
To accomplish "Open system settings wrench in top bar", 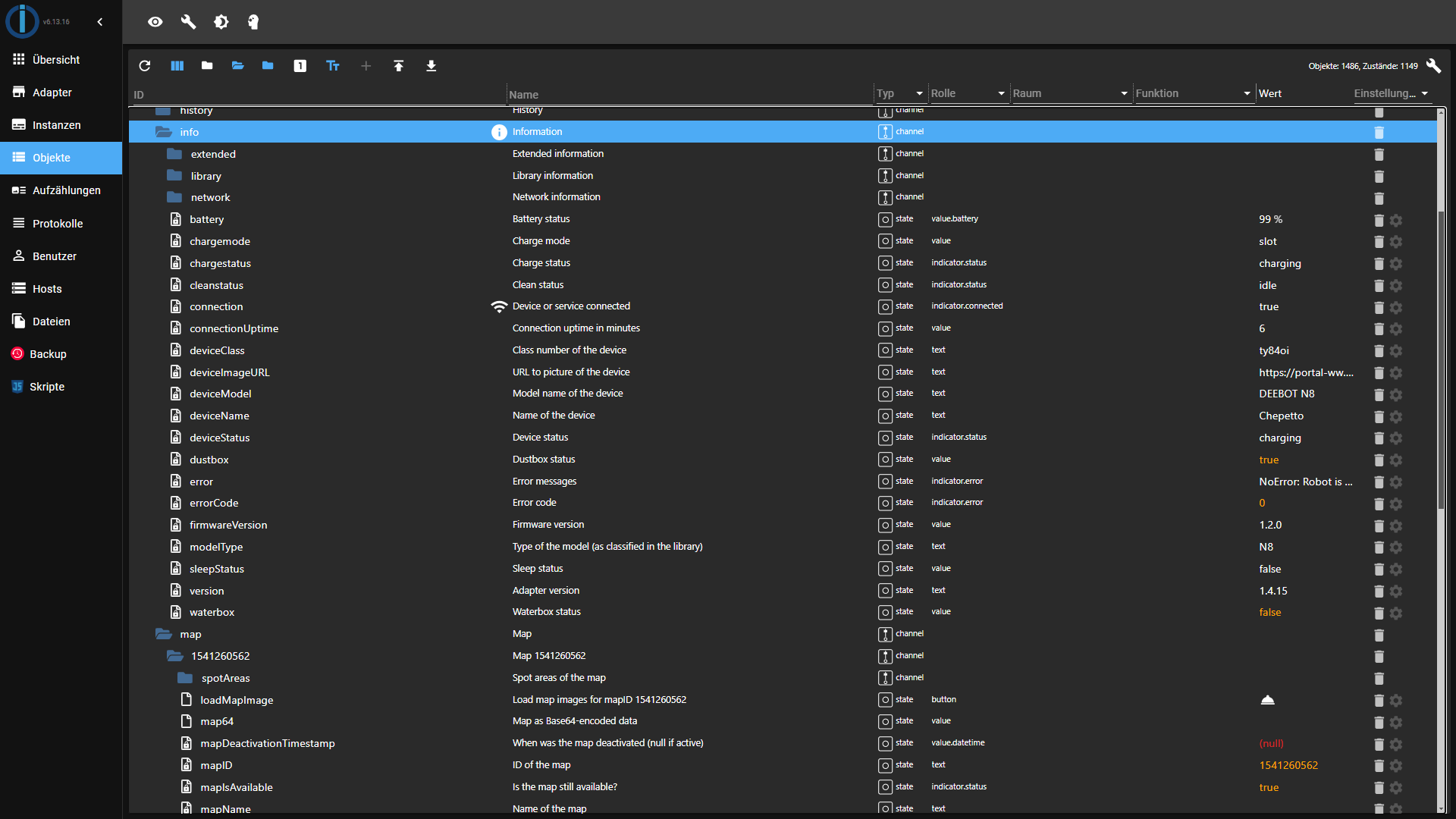I will tap(189, 22).
